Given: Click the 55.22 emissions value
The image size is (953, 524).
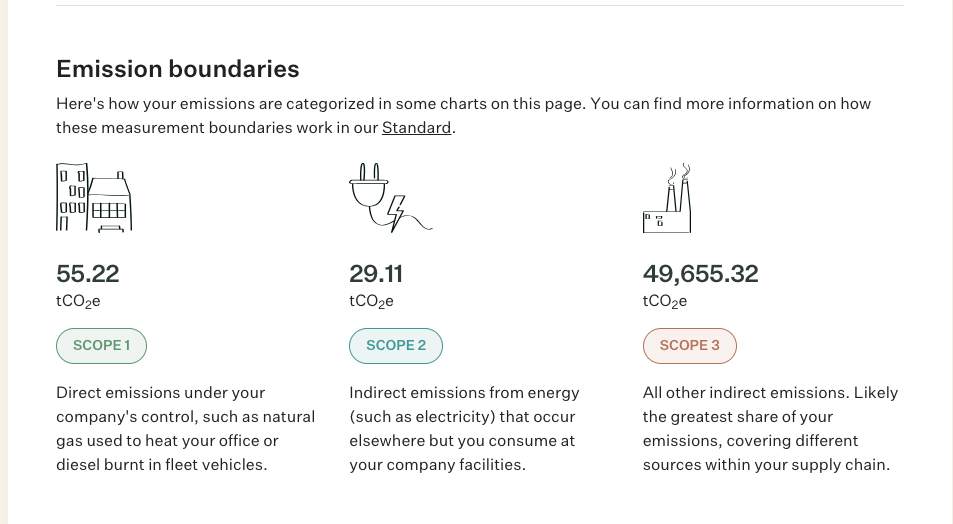Looking at the screenshot, I should pos(88,274).
